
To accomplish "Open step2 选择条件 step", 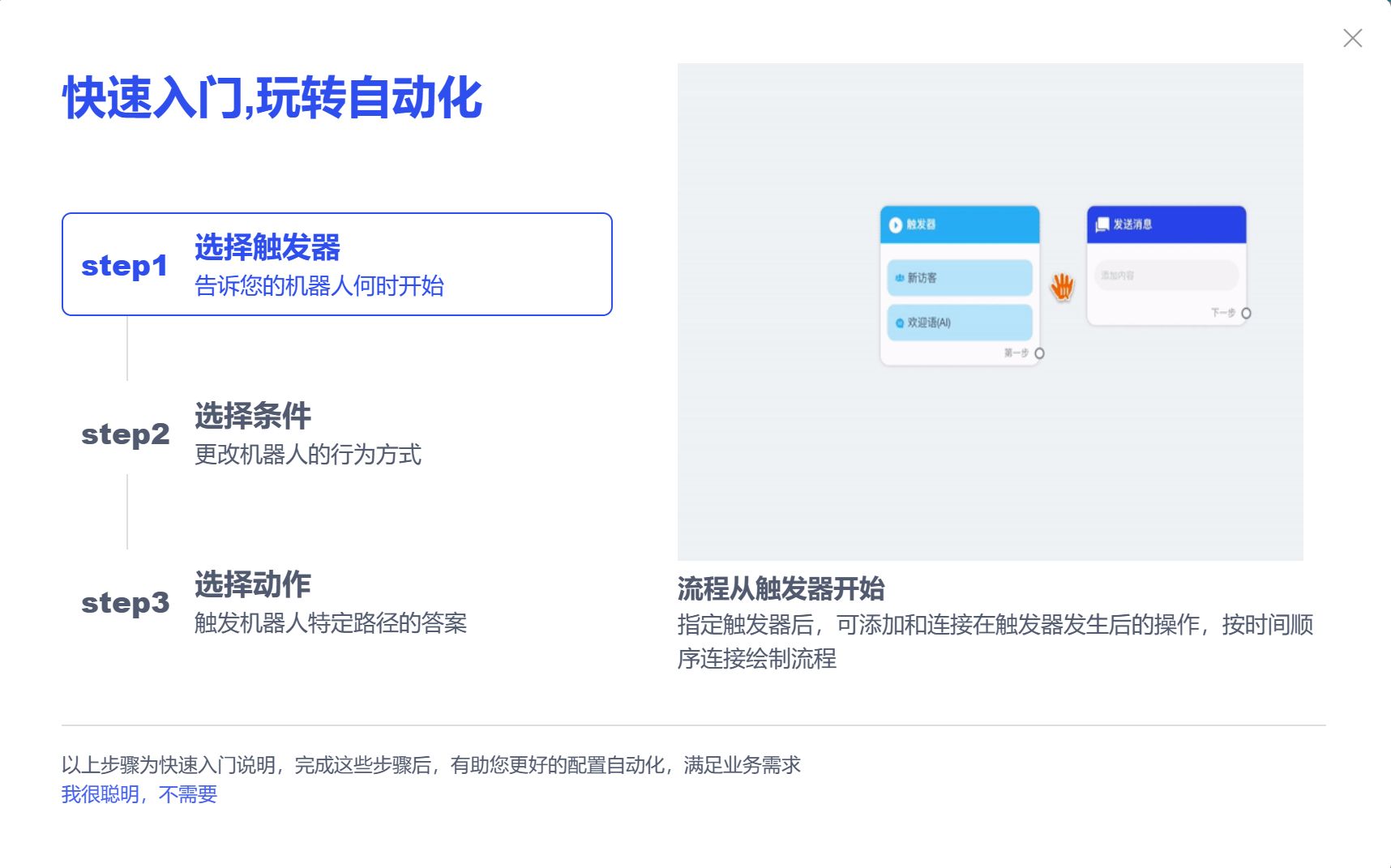I will pos(337,434).
